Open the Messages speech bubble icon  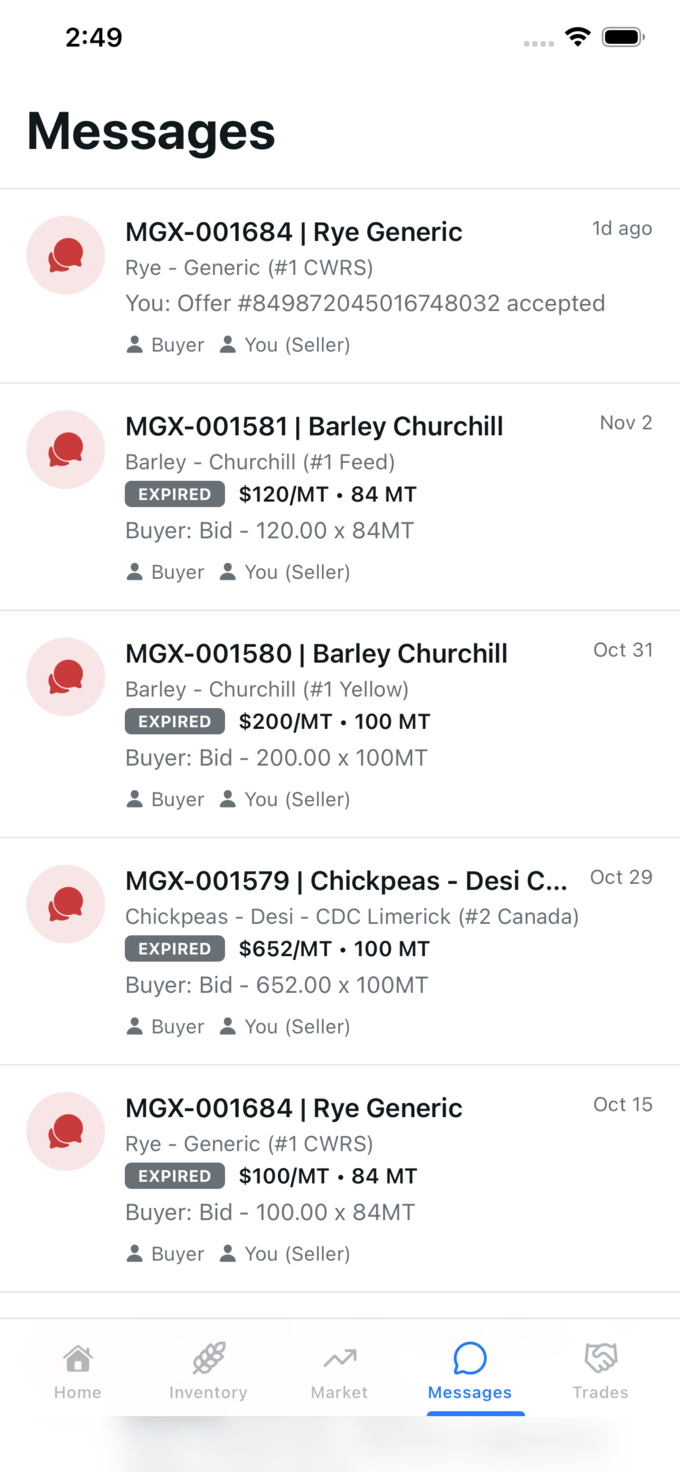tap(469, 1358)
